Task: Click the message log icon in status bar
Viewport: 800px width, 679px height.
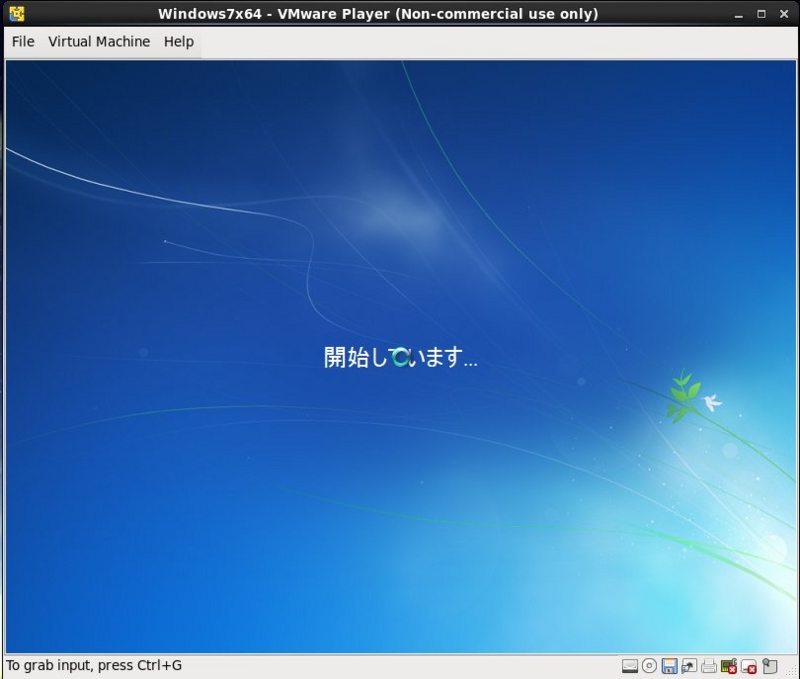Action: click(x=768, y=666)
